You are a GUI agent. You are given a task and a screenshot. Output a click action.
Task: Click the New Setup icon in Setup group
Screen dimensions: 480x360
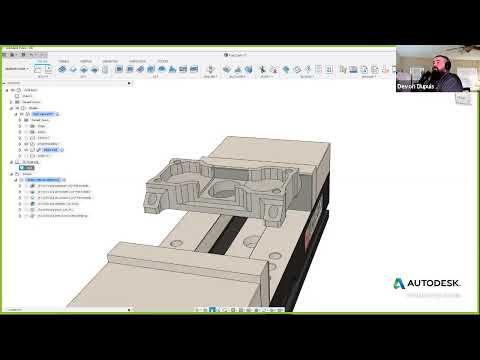pos(38,69)
